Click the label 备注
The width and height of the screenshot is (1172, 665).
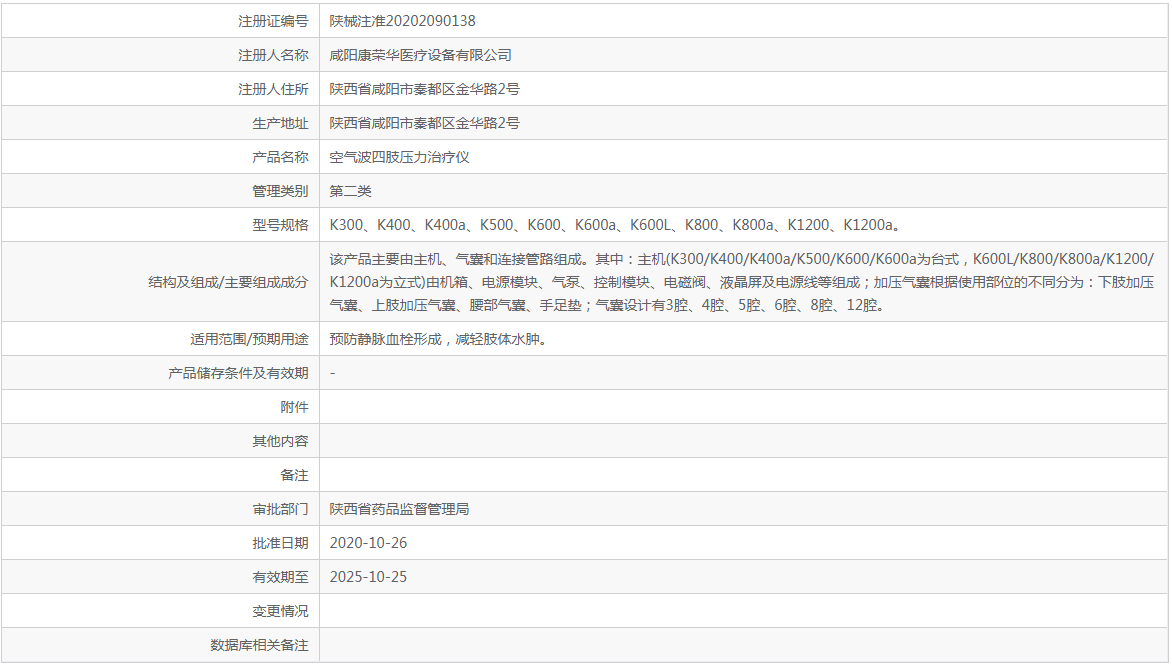[294, 475]
